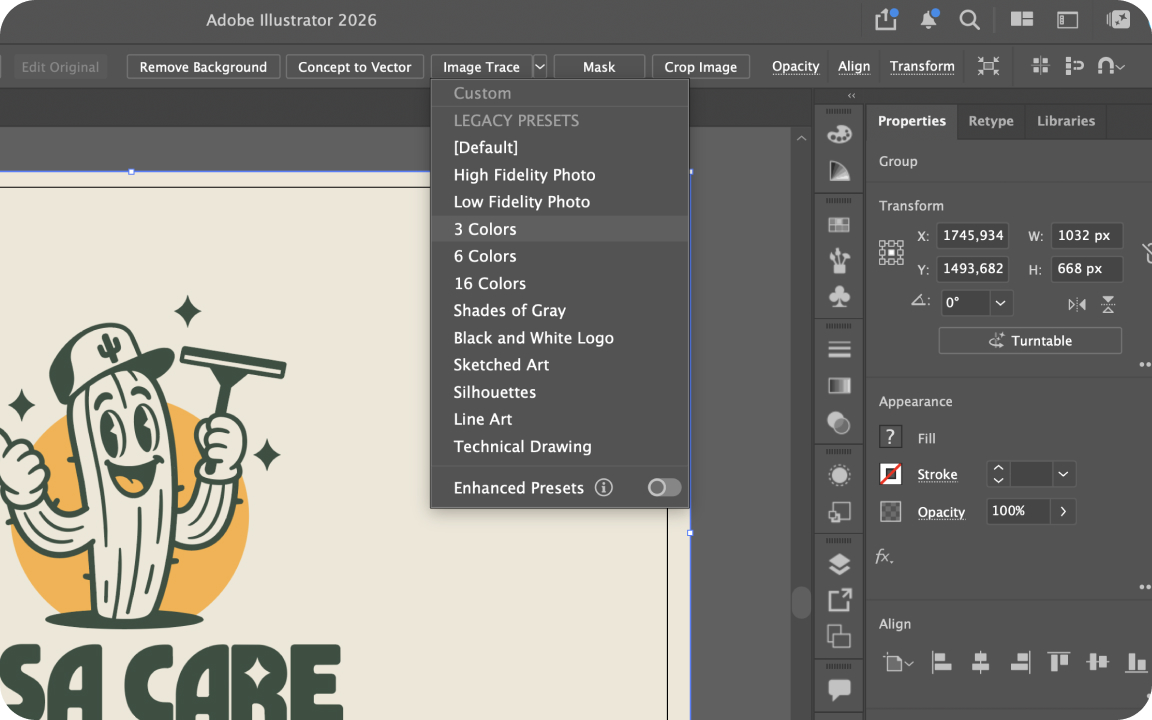The image size is (1152, 720).
Task: Click the isolate selected object icon
Action: 988,66
